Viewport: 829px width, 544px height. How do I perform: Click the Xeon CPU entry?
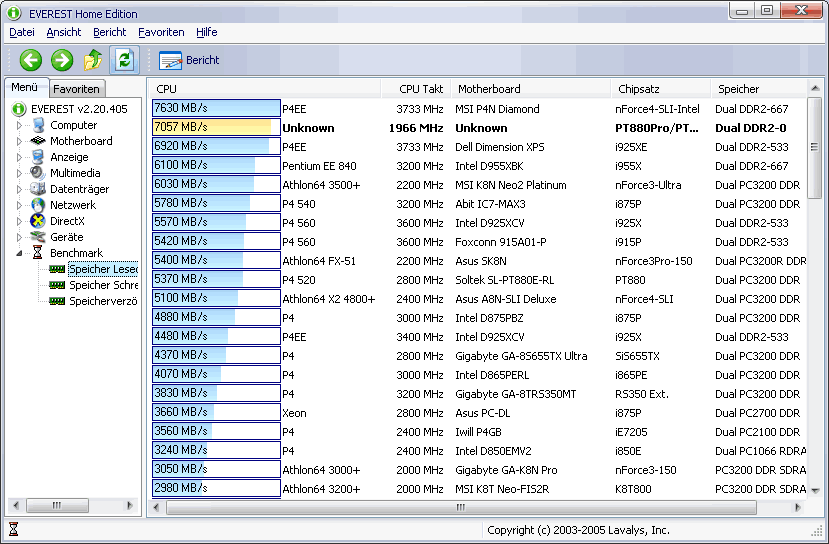pyautogui.click(x=294, y=413)
